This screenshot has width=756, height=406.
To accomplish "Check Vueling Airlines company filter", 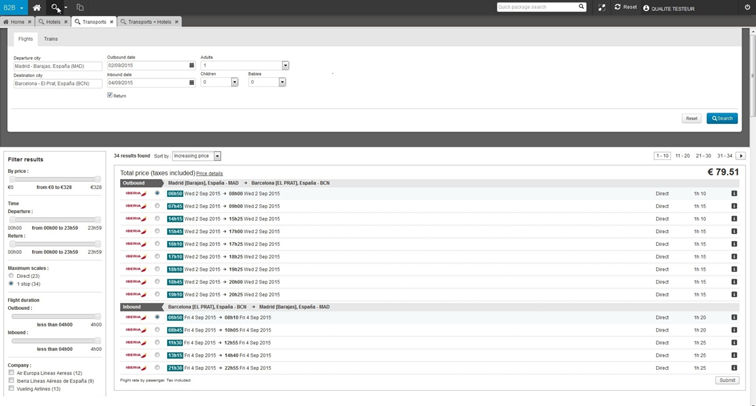I will tap(12, 389).
